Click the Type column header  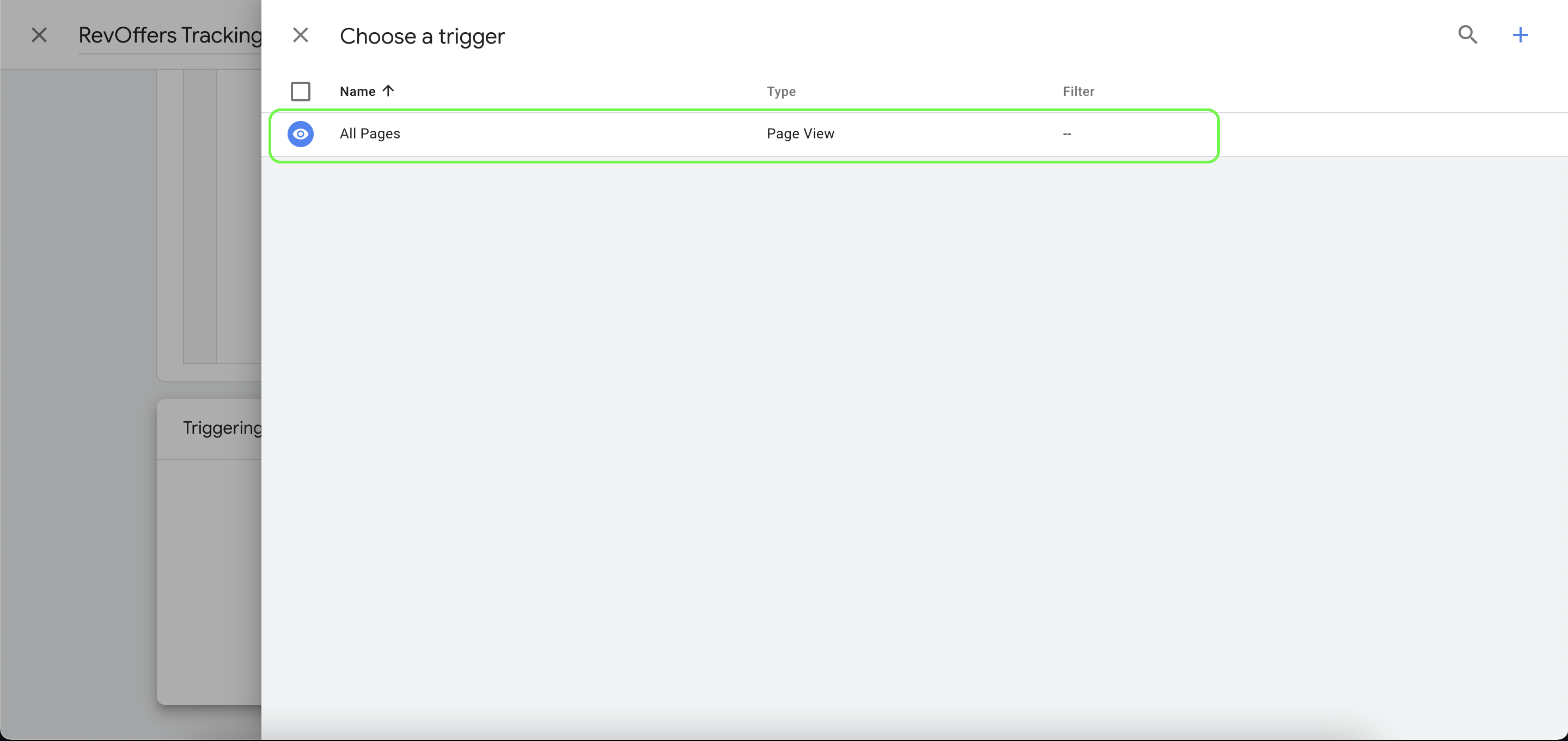781,92
